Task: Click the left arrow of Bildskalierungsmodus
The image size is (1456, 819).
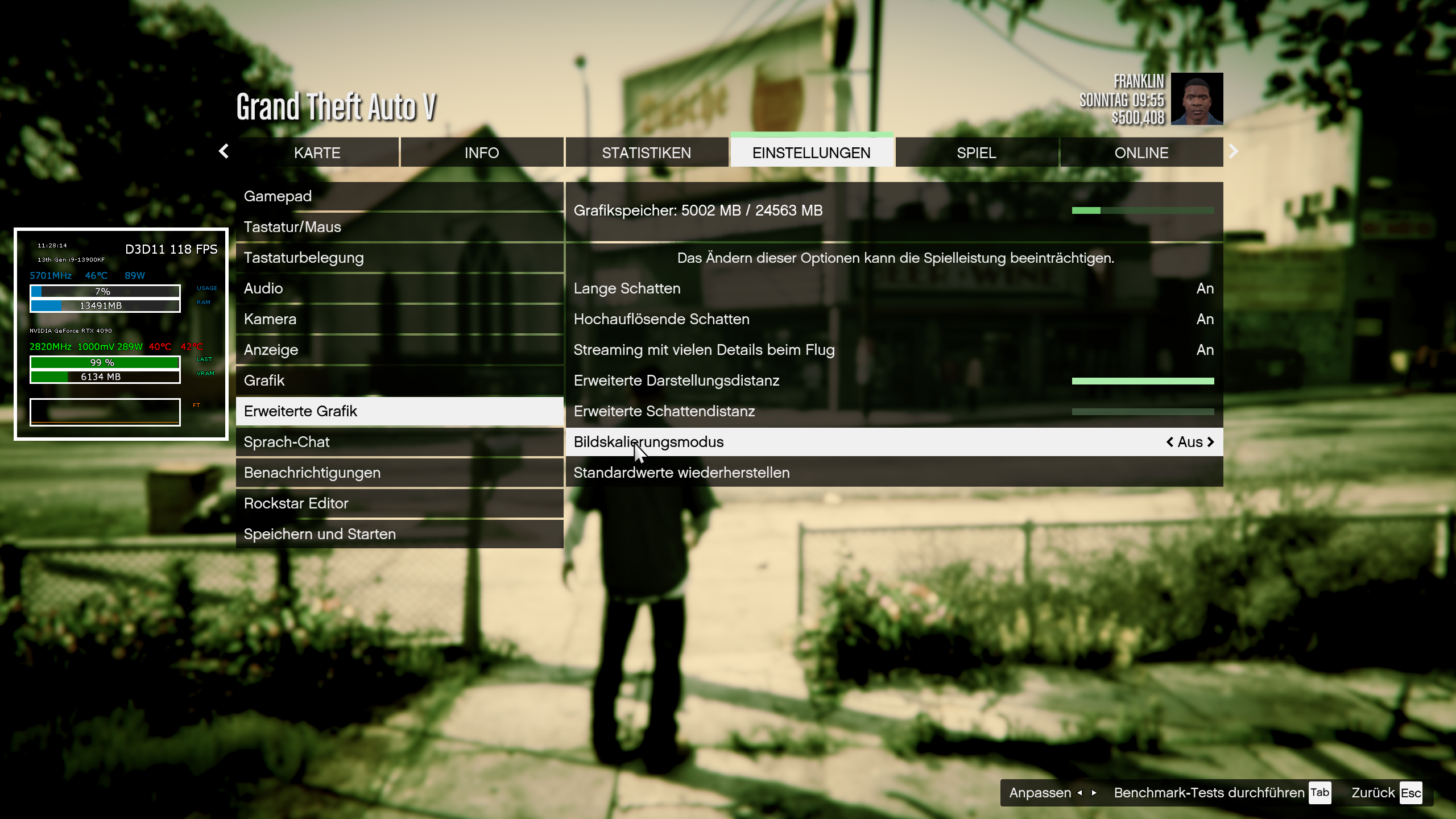Action: coord(1169,442)
